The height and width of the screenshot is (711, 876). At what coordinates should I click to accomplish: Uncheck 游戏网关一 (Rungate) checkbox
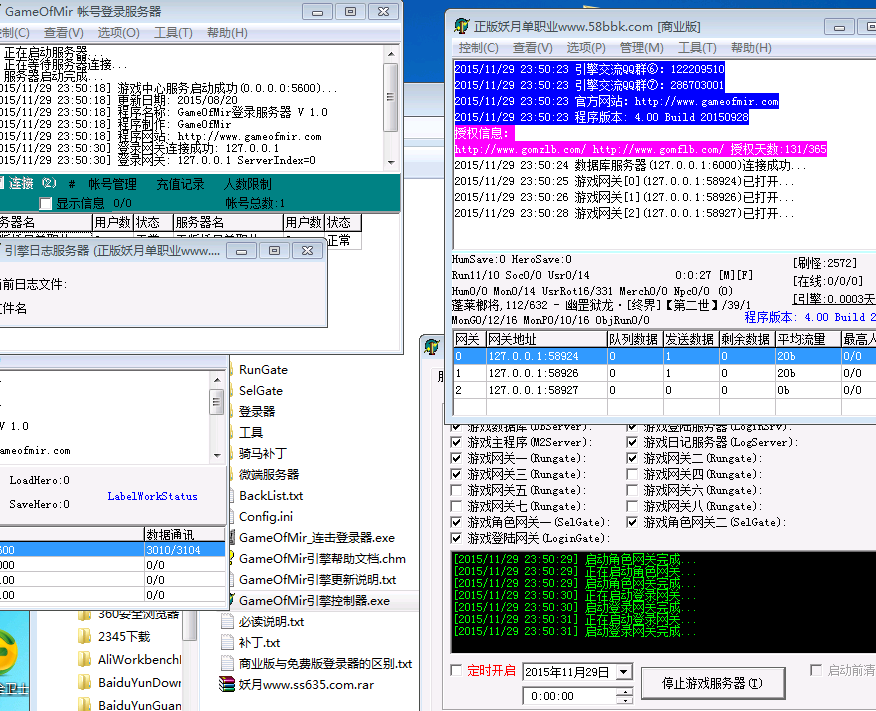[x=456, y=458]
